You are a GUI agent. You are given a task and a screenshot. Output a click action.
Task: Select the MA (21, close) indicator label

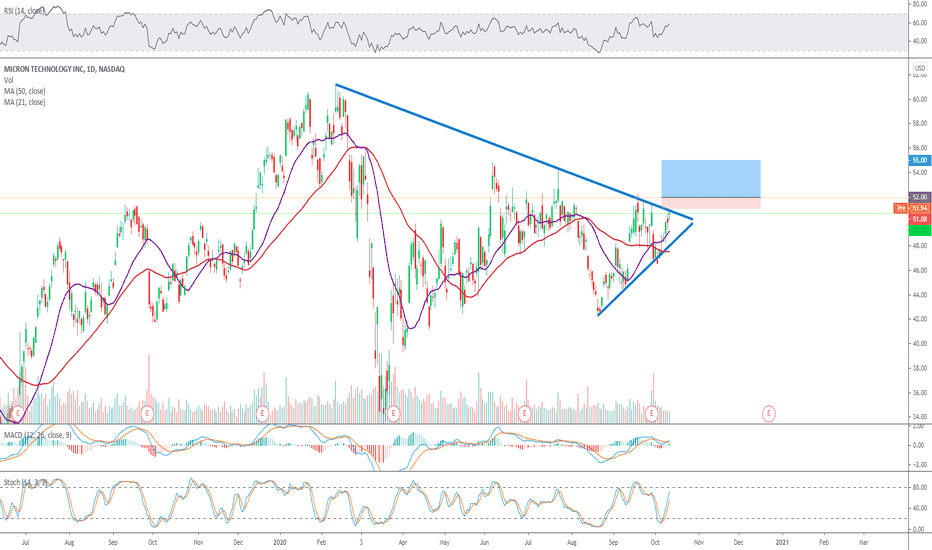coord(24,102)
